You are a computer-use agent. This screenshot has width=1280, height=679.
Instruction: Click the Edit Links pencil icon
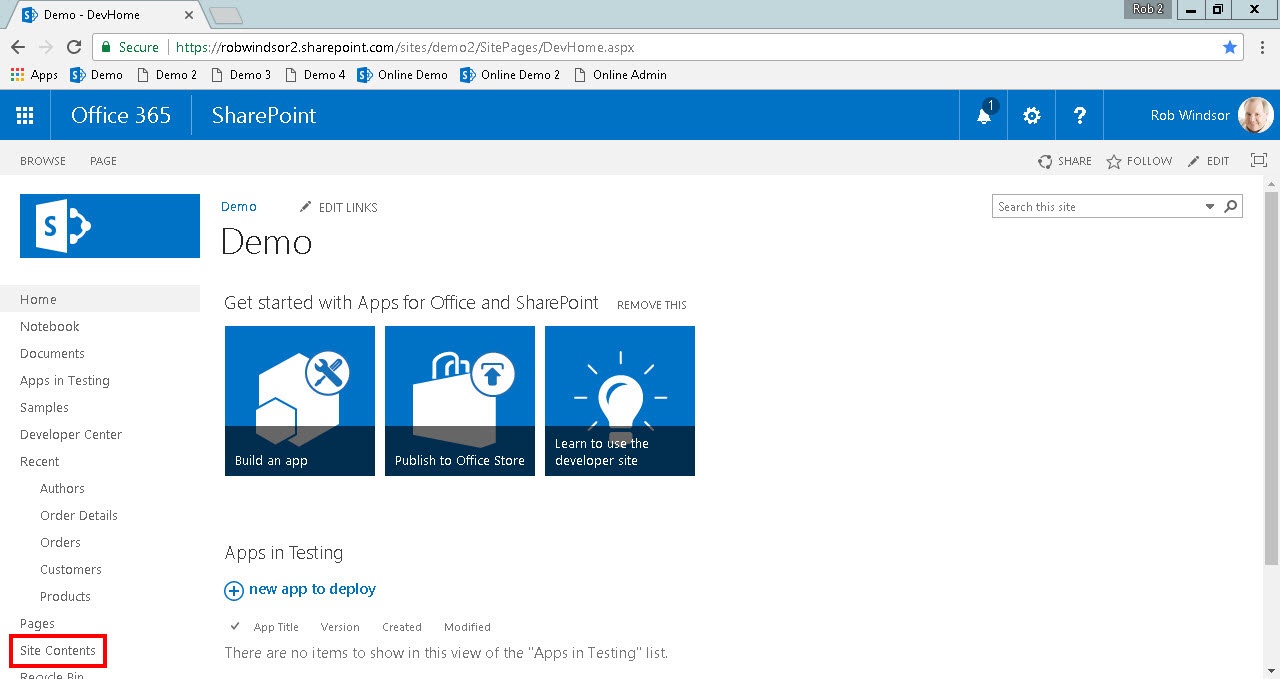[x=306, y=207]
